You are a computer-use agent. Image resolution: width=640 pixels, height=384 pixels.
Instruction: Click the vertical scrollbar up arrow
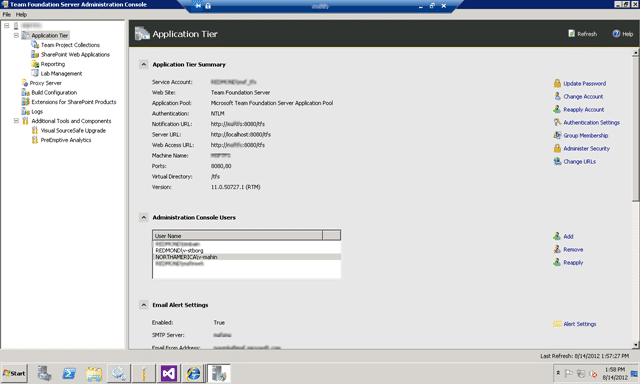point(636,53)
